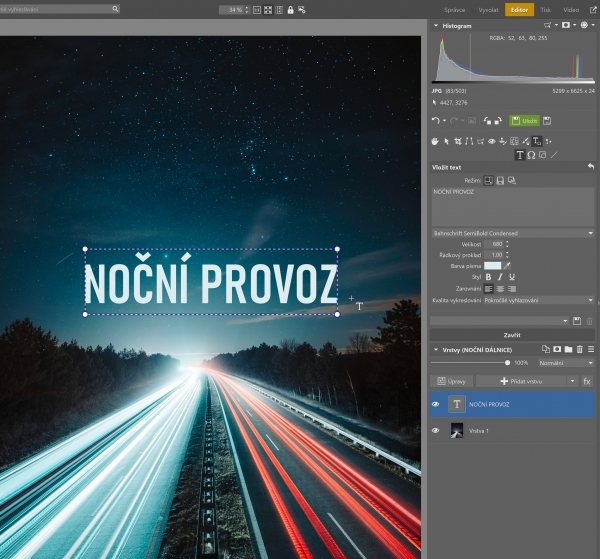Set text alignment to center
This screenshot has width=600, height=559.
click(x=500, y=289)
